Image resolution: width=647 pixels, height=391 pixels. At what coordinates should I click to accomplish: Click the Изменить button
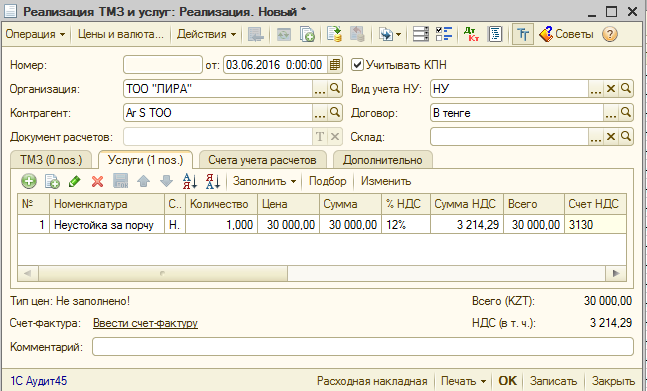(x=386, y=181)
